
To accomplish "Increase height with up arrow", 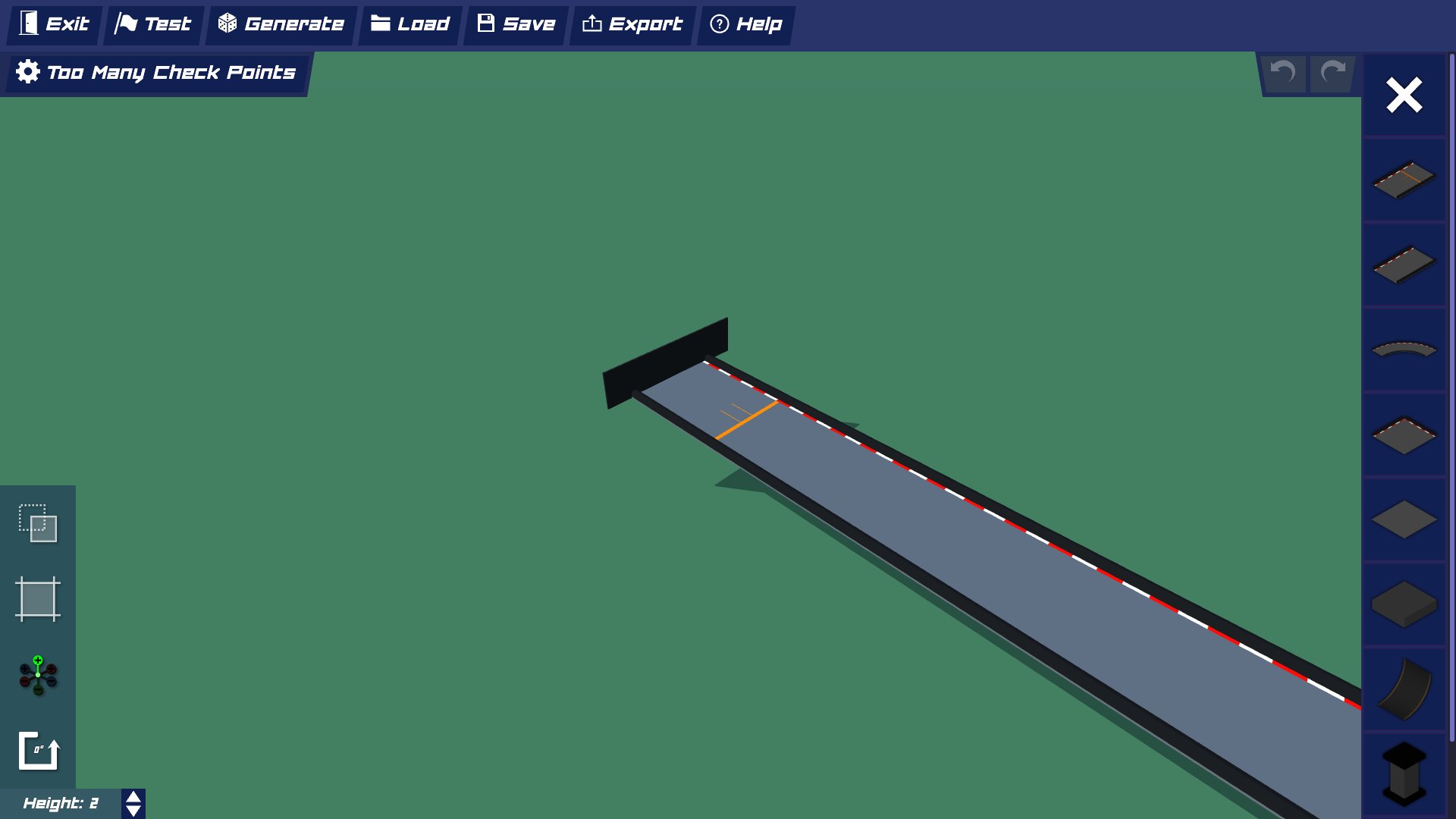I will click(133, 797).
